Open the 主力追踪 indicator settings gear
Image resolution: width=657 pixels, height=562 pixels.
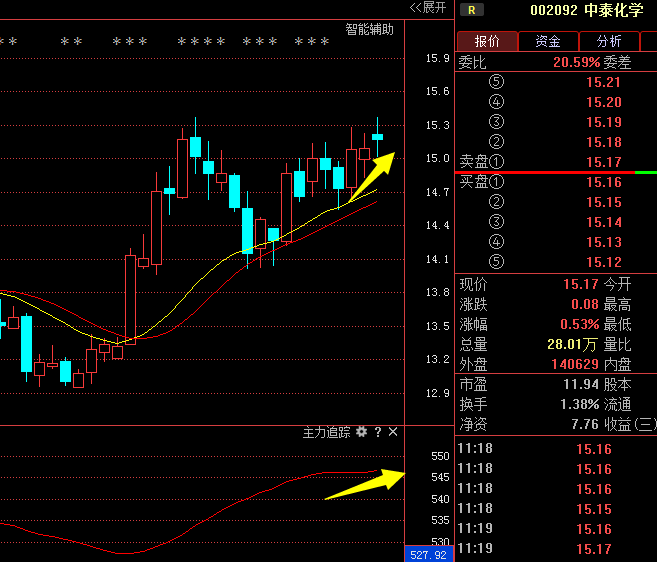(361, 432)
